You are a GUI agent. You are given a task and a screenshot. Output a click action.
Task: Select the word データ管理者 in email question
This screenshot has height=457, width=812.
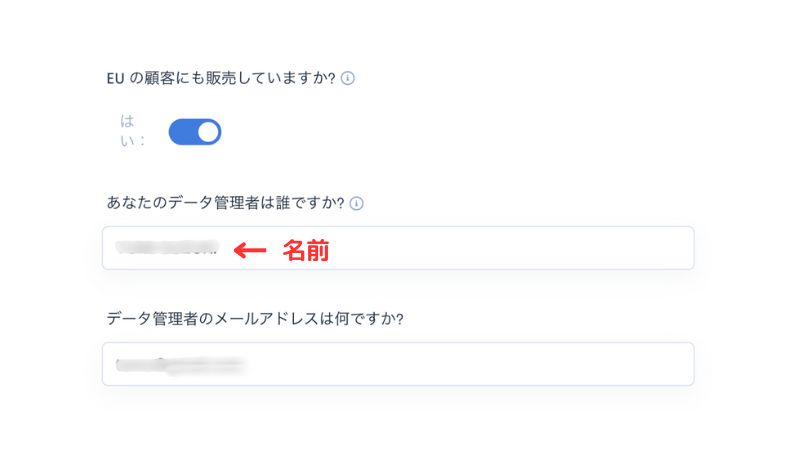(152, 318)
